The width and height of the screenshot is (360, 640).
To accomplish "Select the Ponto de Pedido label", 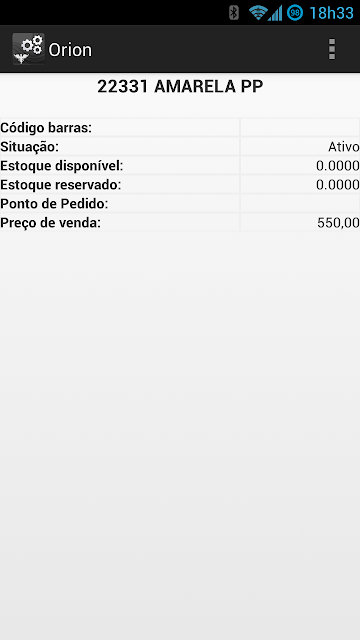I will [54, 203].
